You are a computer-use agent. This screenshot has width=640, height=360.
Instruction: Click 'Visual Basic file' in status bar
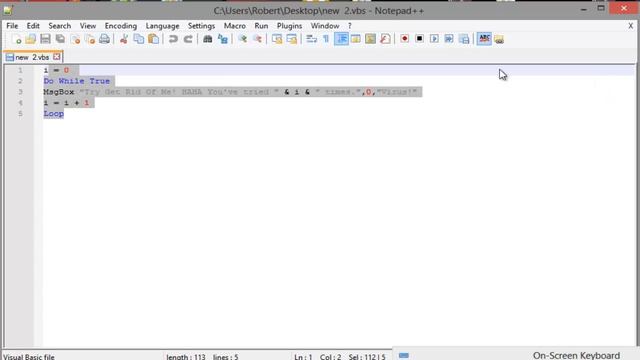point(29,357)
